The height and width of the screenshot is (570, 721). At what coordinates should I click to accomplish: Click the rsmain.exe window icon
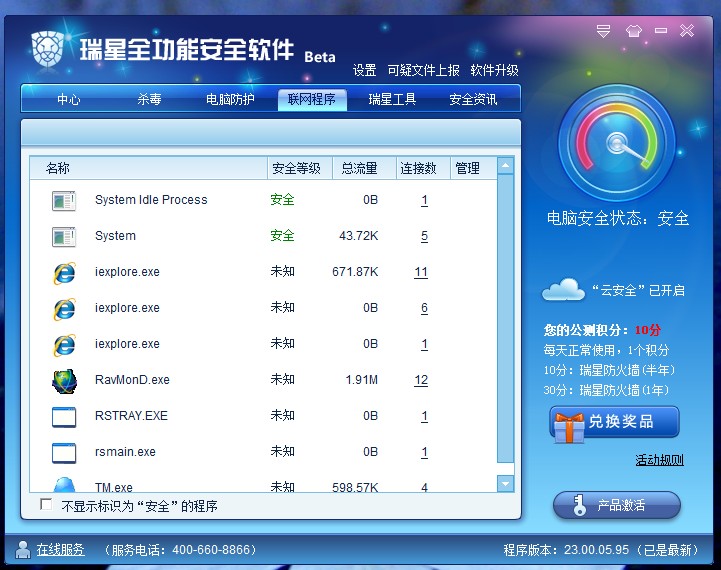[64, 453]
